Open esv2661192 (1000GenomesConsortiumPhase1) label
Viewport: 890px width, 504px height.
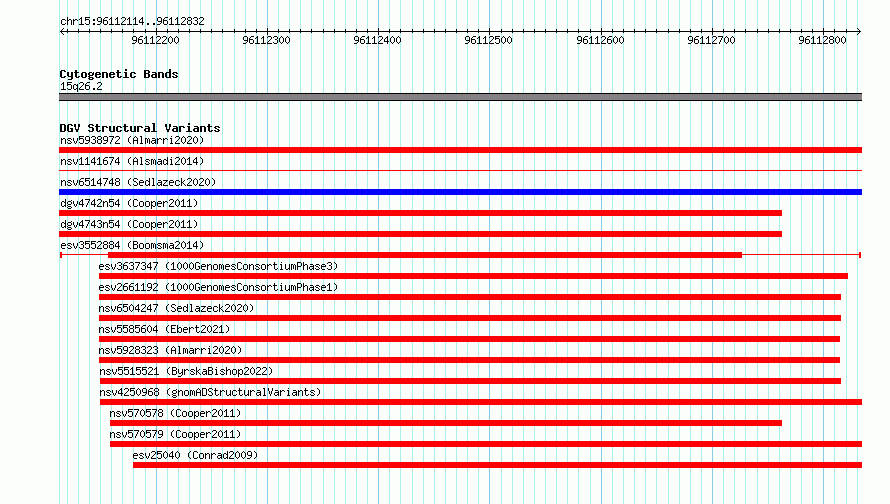tap(218, 287)
